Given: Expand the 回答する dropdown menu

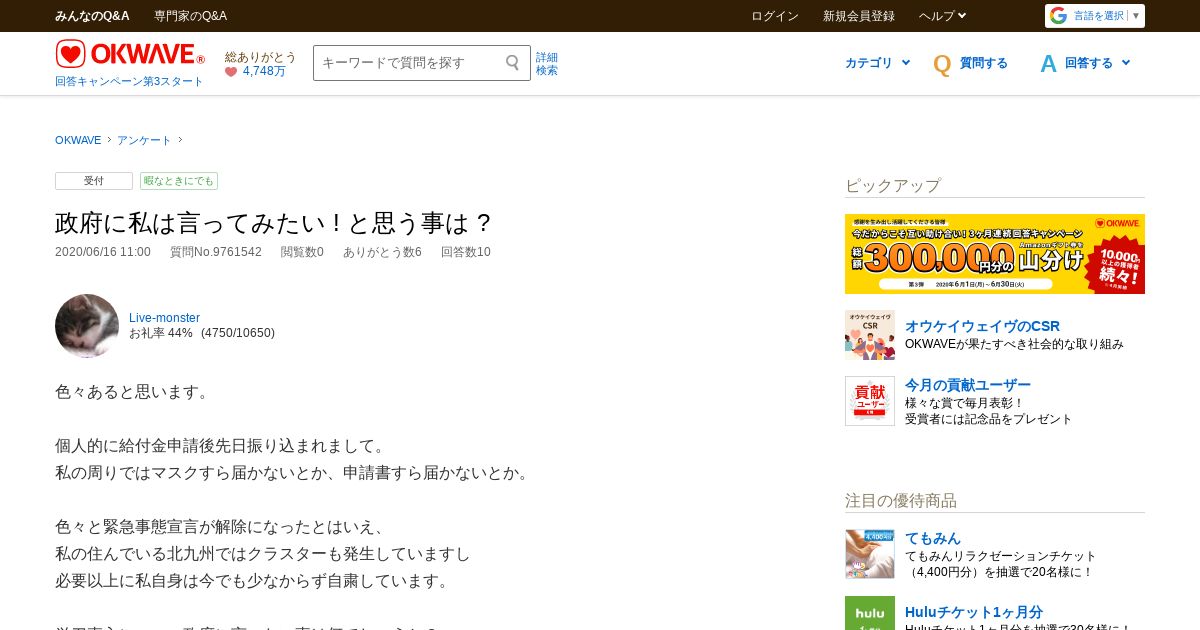Looking at the screenshot, I should pos(1097,63).
